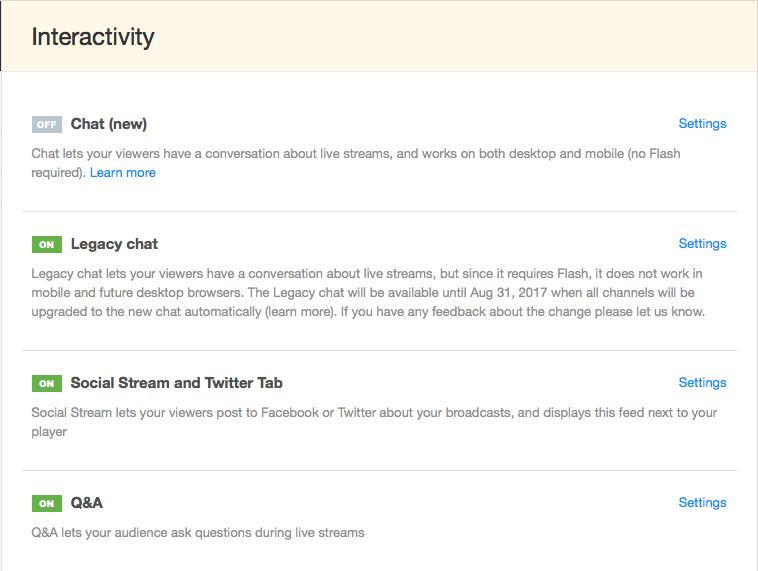Open Settings for Chat (new)
Screen dimensions: 758x571
pyautogui.click(x=702, y=124)
